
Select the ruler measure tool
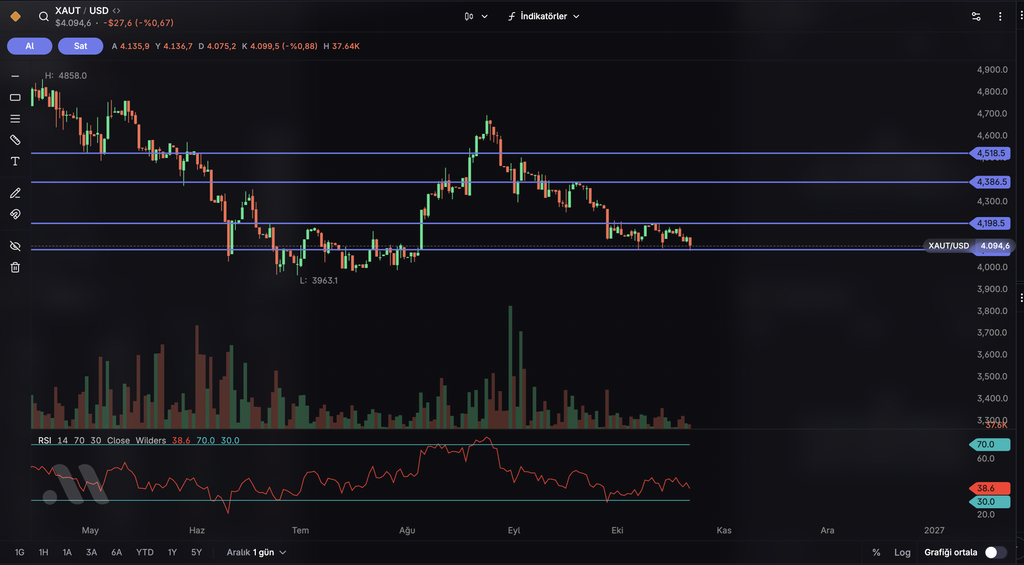pos(15,140)
